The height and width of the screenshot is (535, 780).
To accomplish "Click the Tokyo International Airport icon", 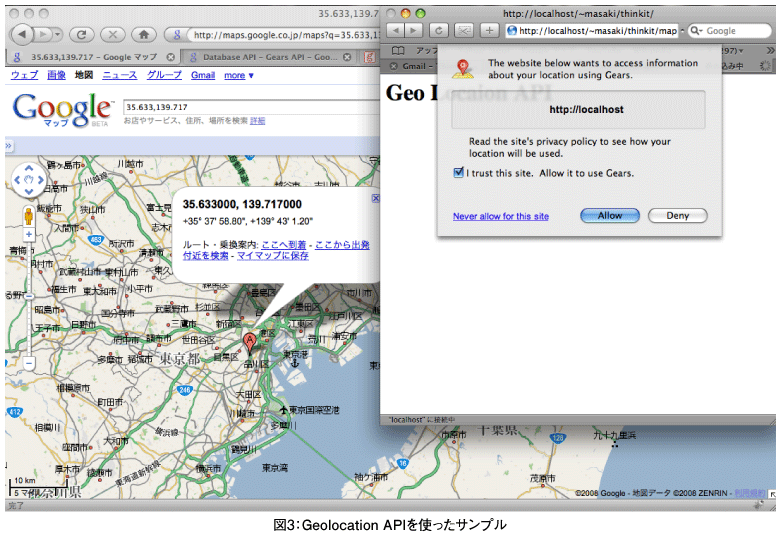I will [x=283, y=410].
